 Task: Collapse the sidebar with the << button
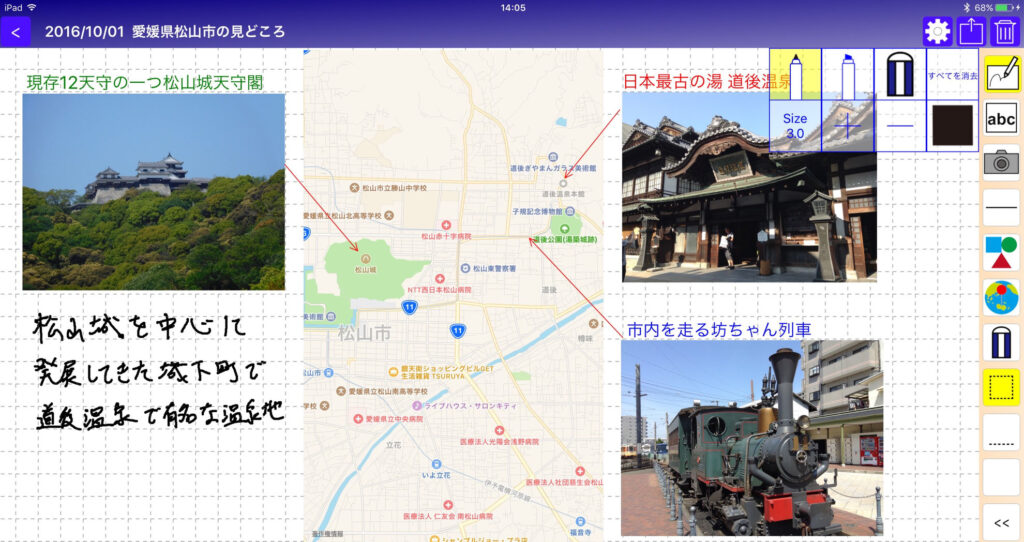(x=1001, y=522)
